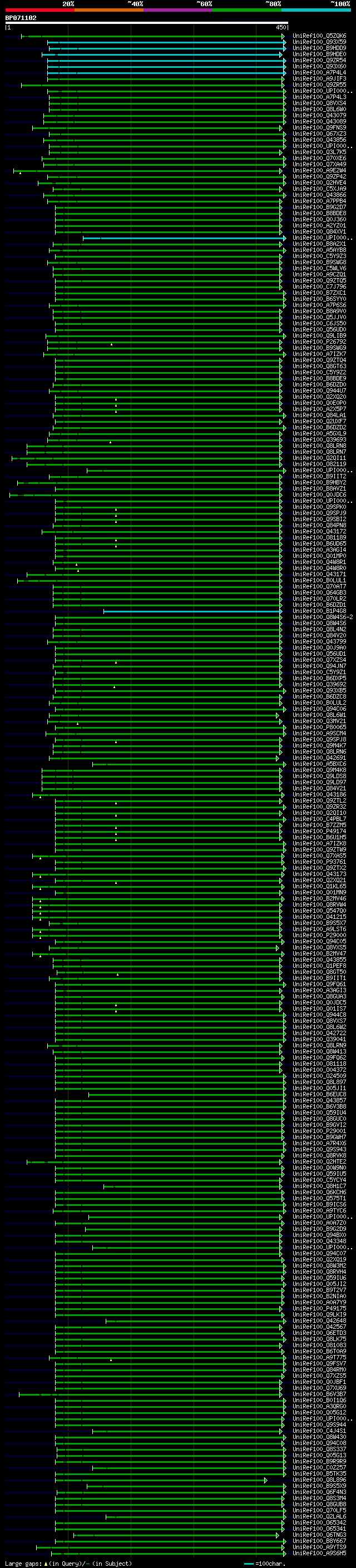The height and width of the screenshot is (1568, 356).
Task: Click the UniRef100_O43799 label
Action: [319, 641]
